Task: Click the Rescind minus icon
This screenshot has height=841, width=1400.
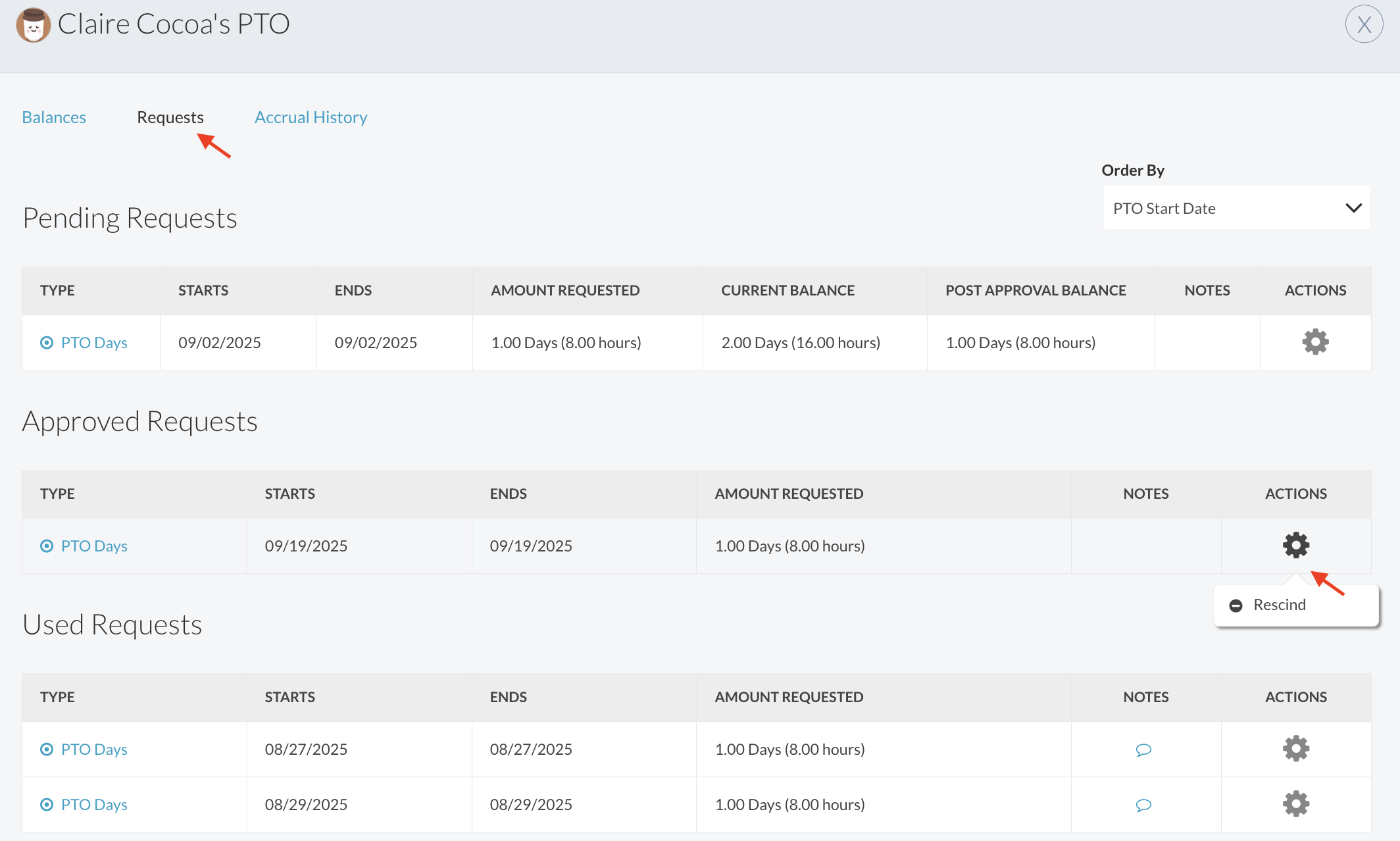Action: pos(1236,605)
